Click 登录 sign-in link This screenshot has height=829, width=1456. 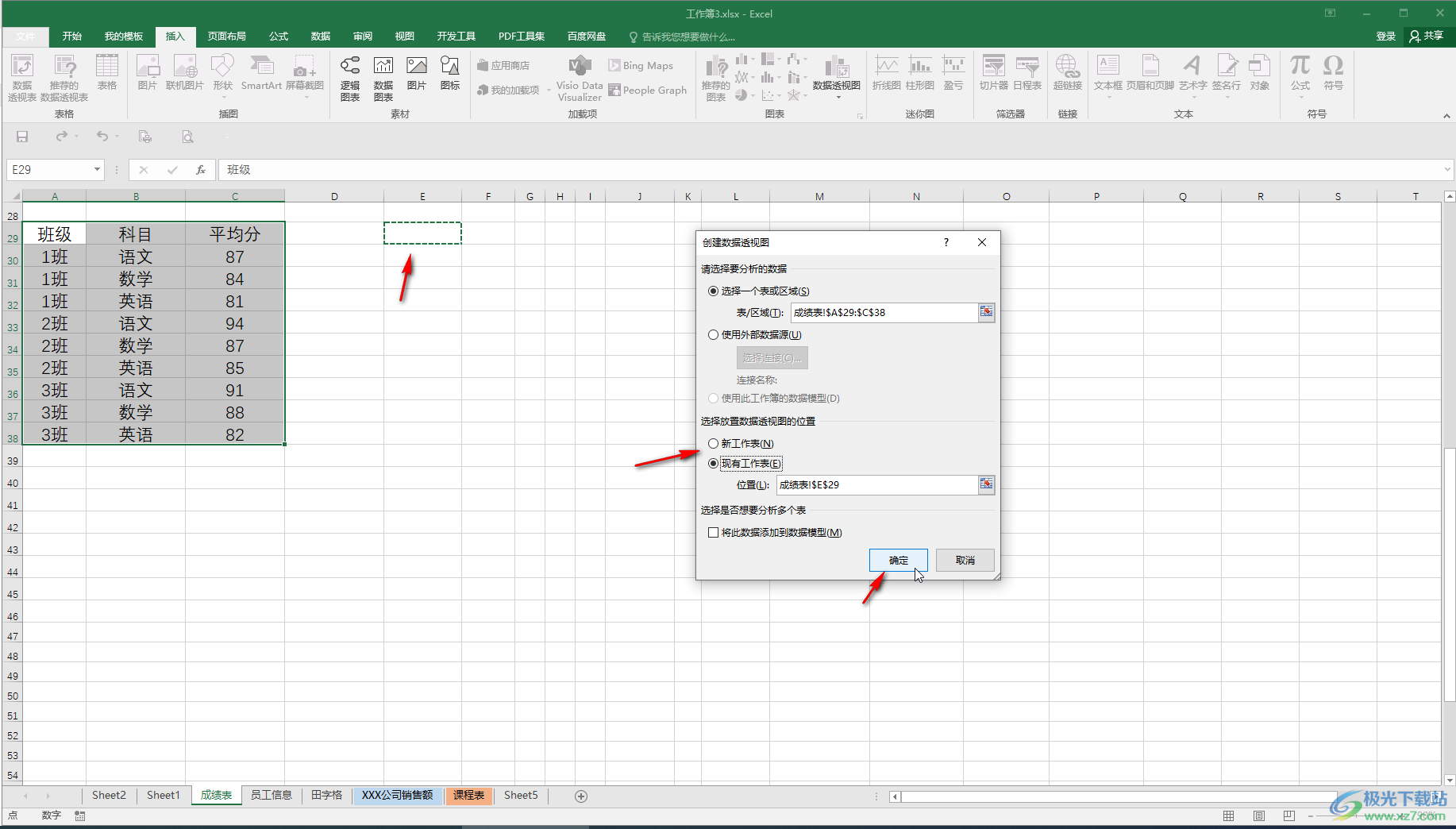point(1386,36)
